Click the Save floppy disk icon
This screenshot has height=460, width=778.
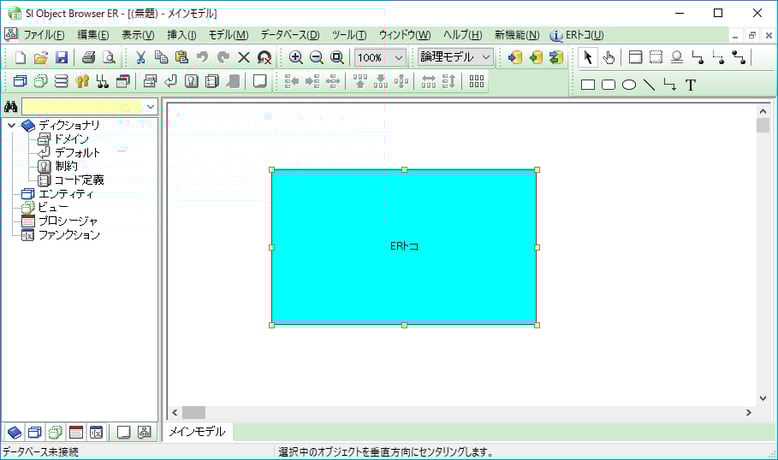point(61,58)
